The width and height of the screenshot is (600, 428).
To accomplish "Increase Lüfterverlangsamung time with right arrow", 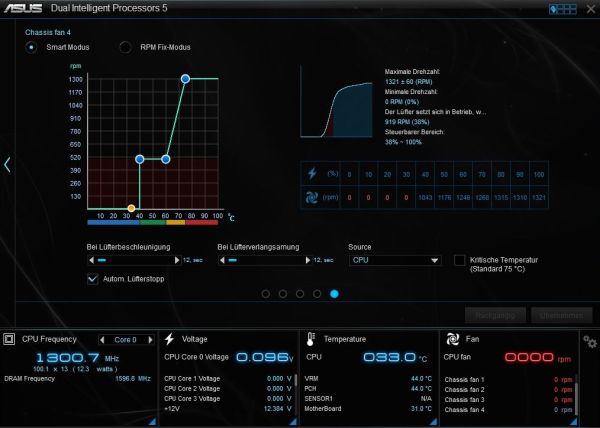I will coord(308,260).
